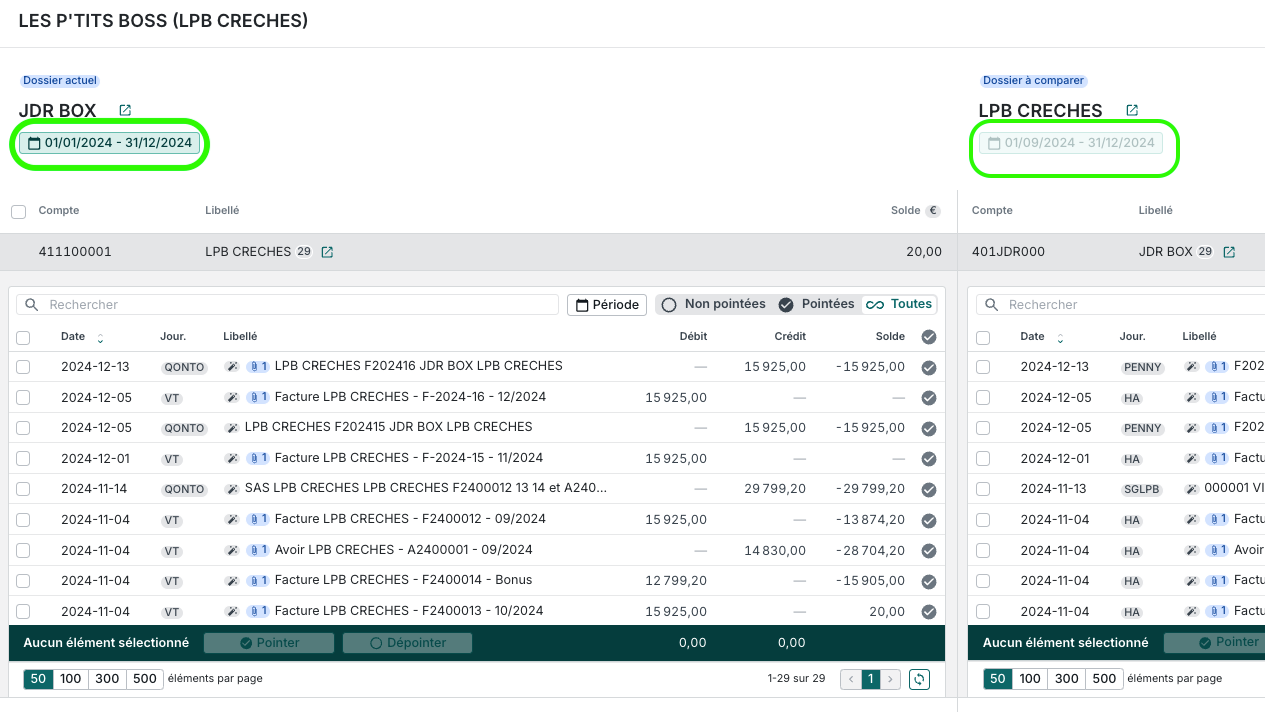
Task: Click pointed checkmark icon on 2024-12-13 QONTO row
Action: click(929, 367)
